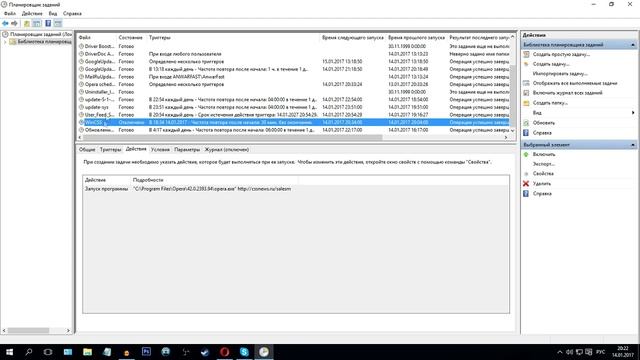Image resolution: width=640 pixels, height=360 pixels.
Task: Toggle the action pane toolbar icon
Action: (58, 24)
